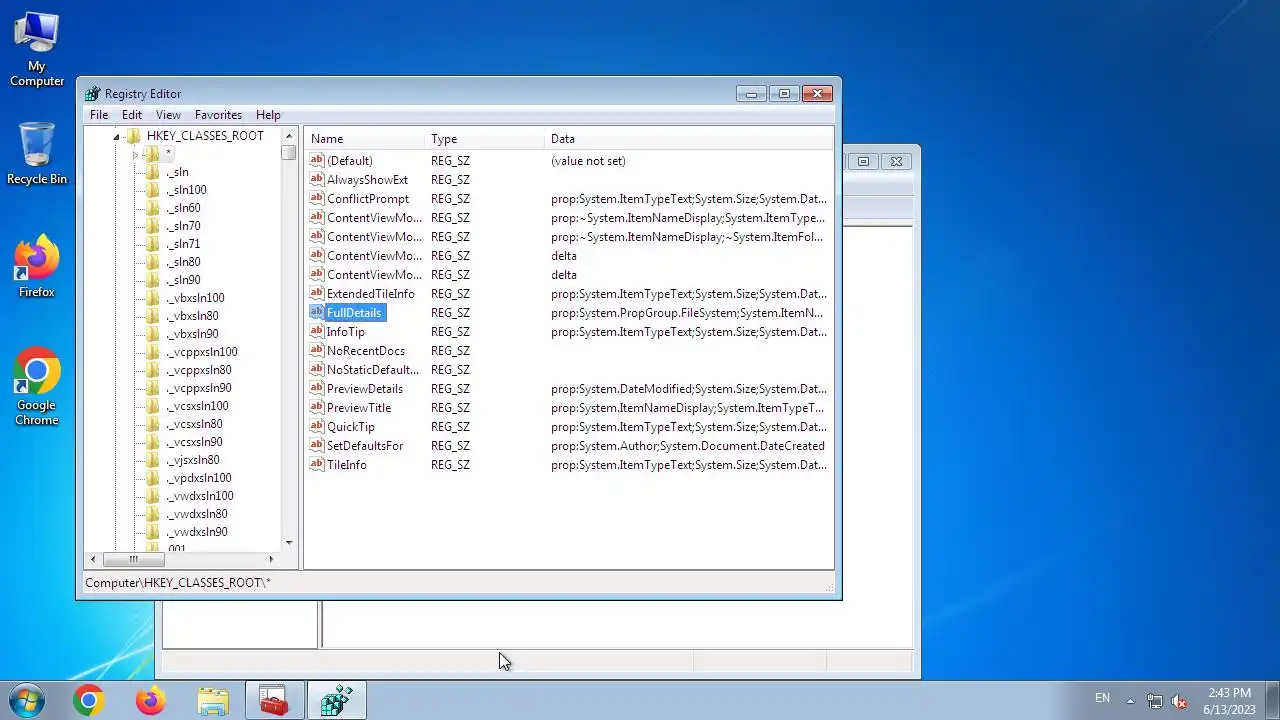Screen dimensions: 1280x720
Task: Click the tree pane horizontal scrollbar thumb
Action: point(133,559)
